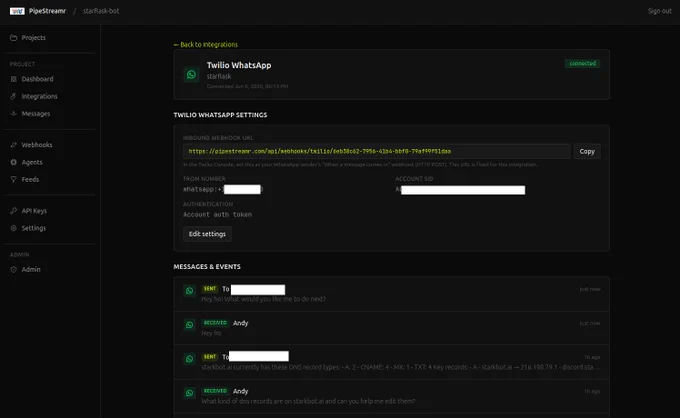This screenshot has height=418, width=680.
Task: Click the Messages sidebar icon
Action: tap(13, 114)
